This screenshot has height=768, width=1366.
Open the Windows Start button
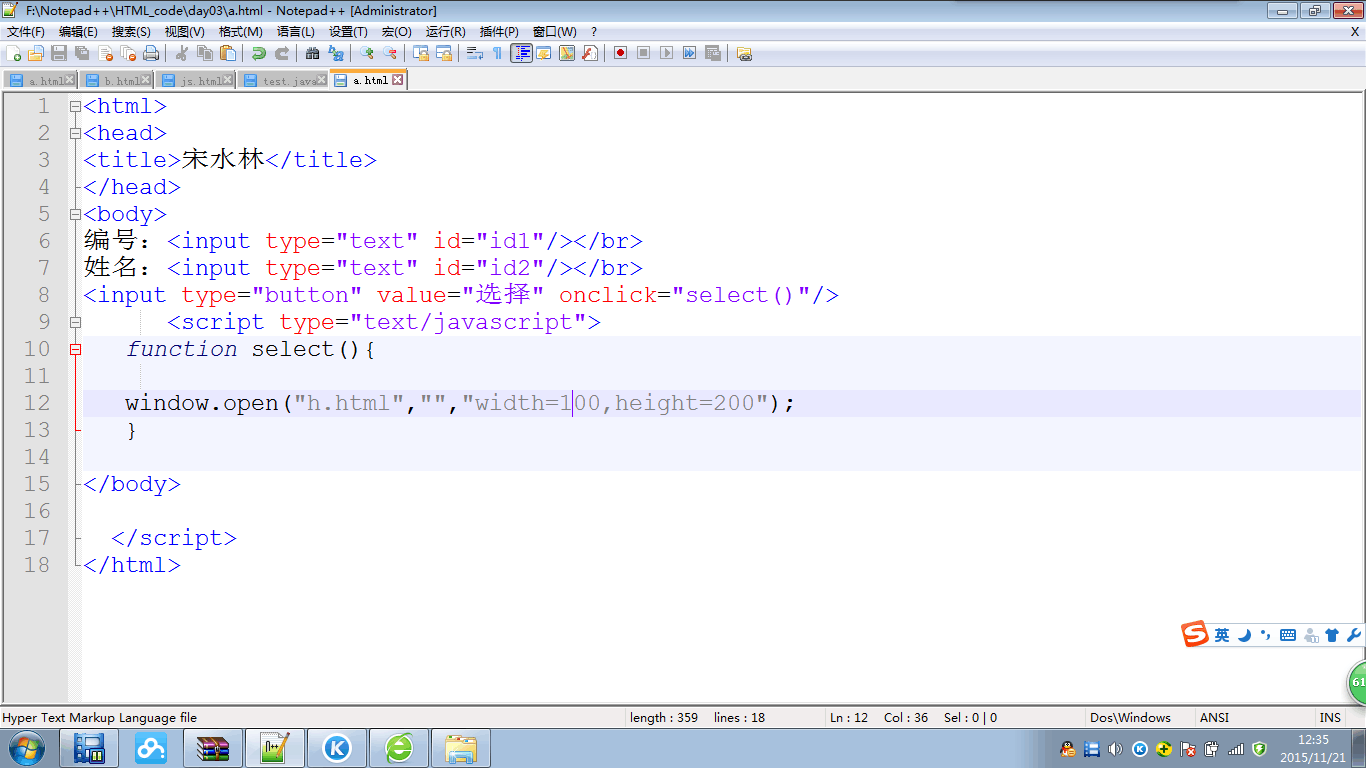(25, 747)
